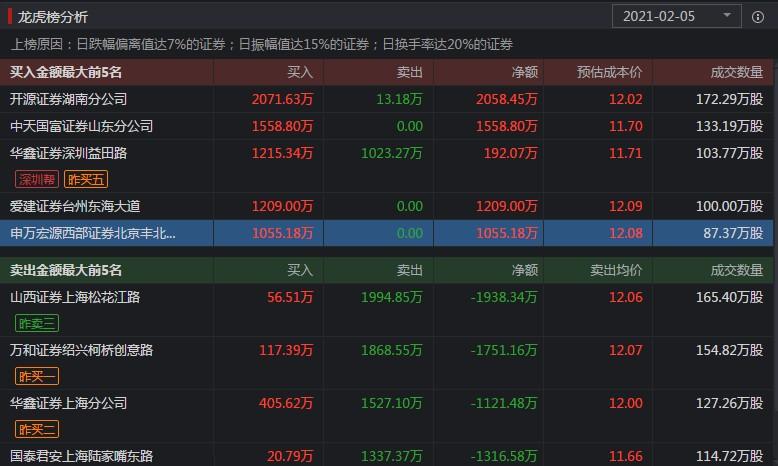Select the highlighted 申万宏源西部证券 row name
This screenshot has width=778, height=466.
(93, 233)
